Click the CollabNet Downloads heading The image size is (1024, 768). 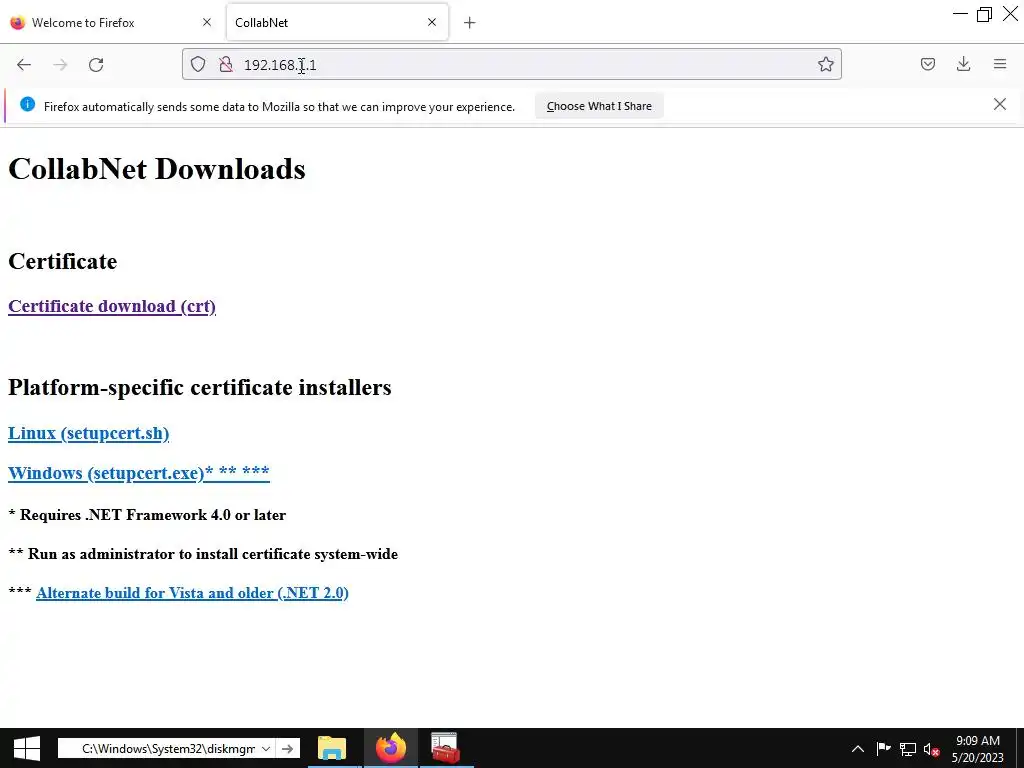click(x=157, y=168)
